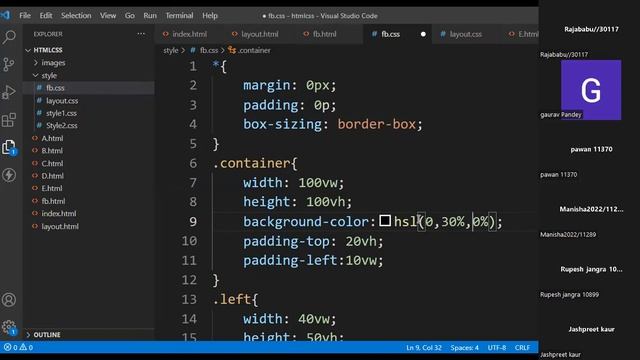This screenshot has width=640, height=360.
Task: Click the VS Code logo icon
Action: click(x=5, y=16)
